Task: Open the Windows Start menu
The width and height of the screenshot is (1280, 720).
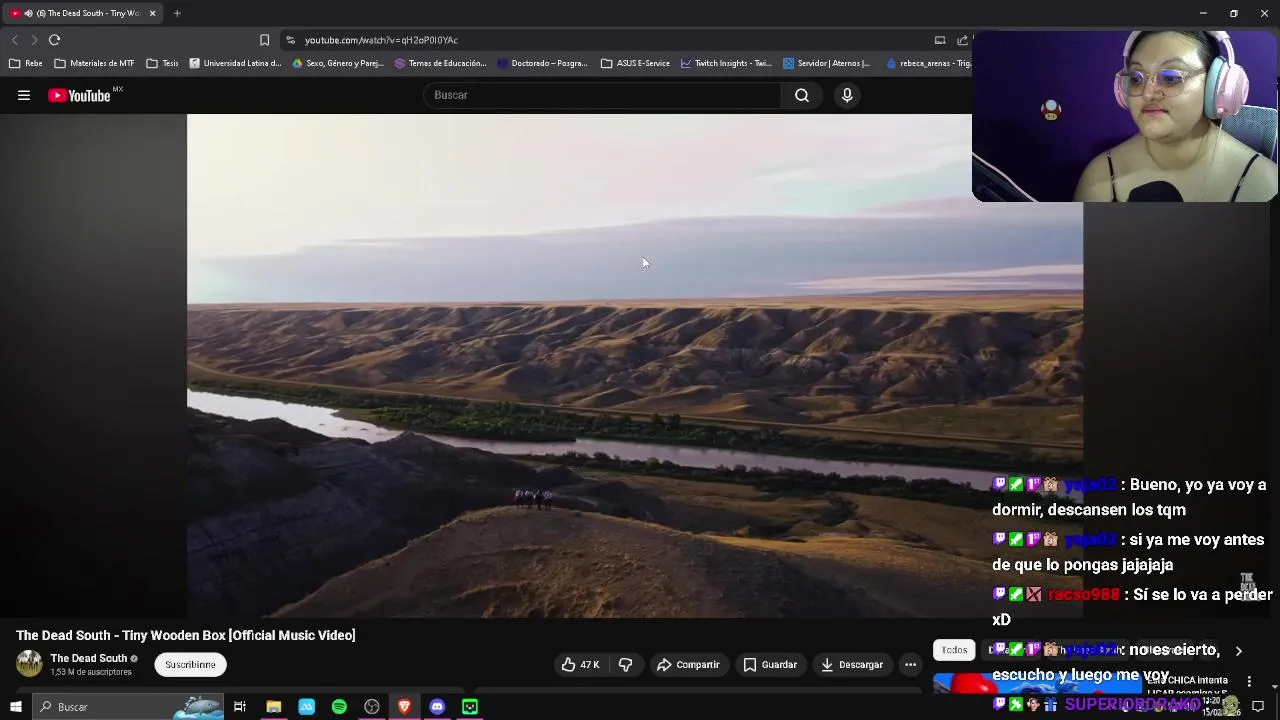Action: click(x=15, y=707)
